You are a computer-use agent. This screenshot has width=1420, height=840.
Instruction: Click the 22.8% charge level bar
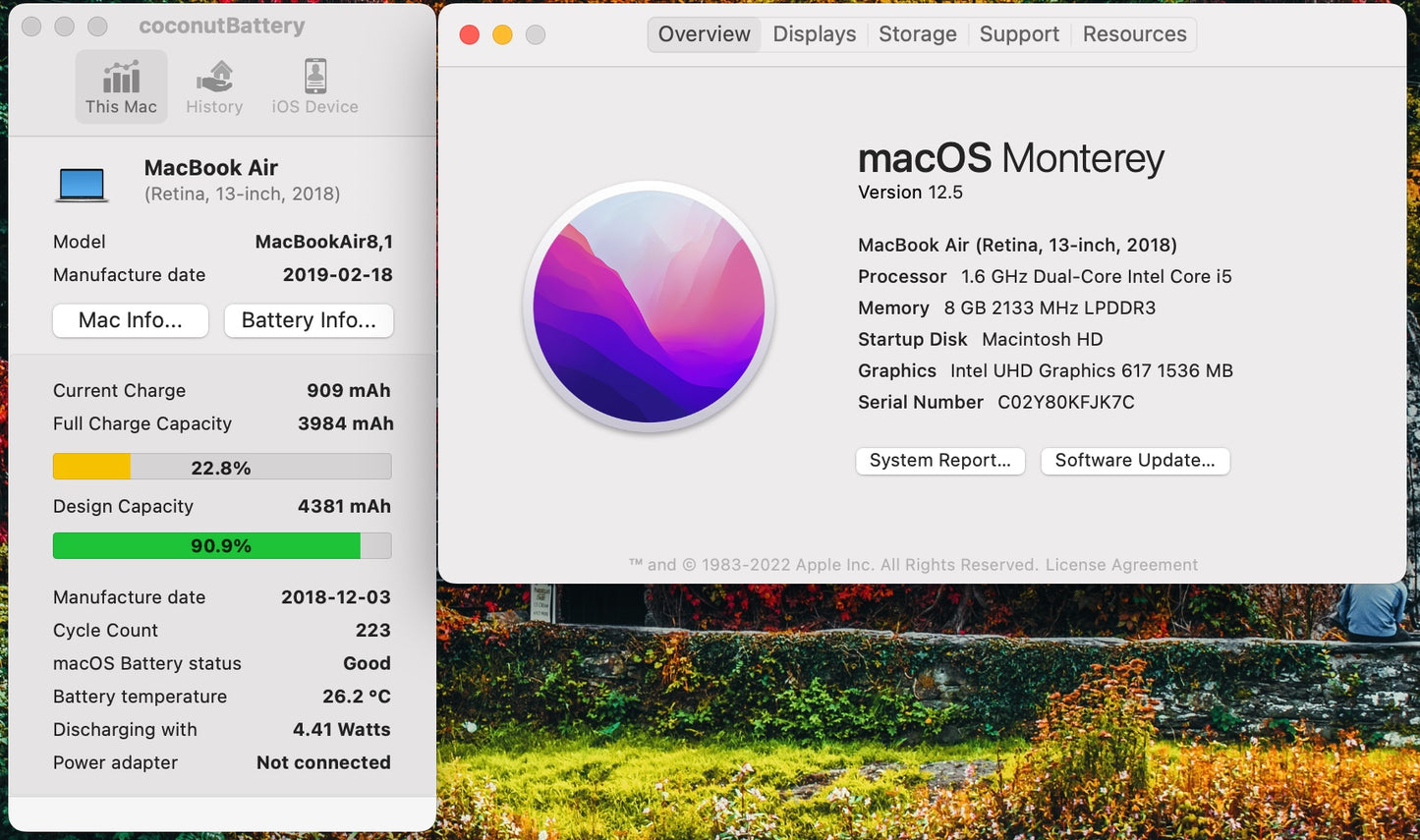[221, 466]
